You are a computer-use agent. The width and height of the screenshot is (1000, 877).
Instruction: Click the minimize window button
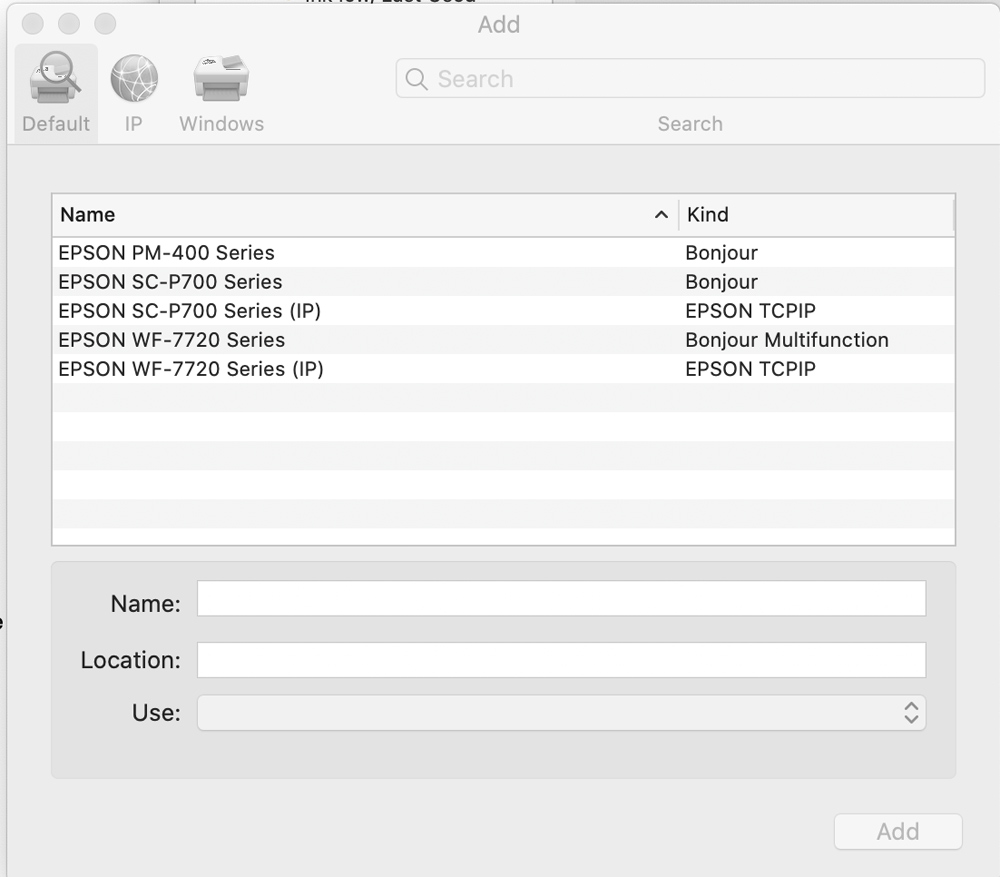point(69,23)
